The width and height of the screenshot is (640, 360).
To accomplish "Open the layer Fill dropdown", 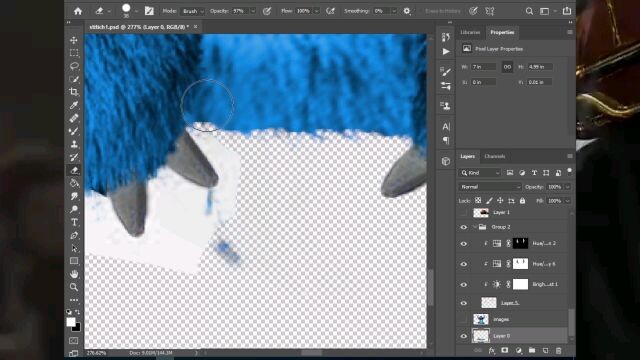I will pyautogui.click(x=567, y=201).
